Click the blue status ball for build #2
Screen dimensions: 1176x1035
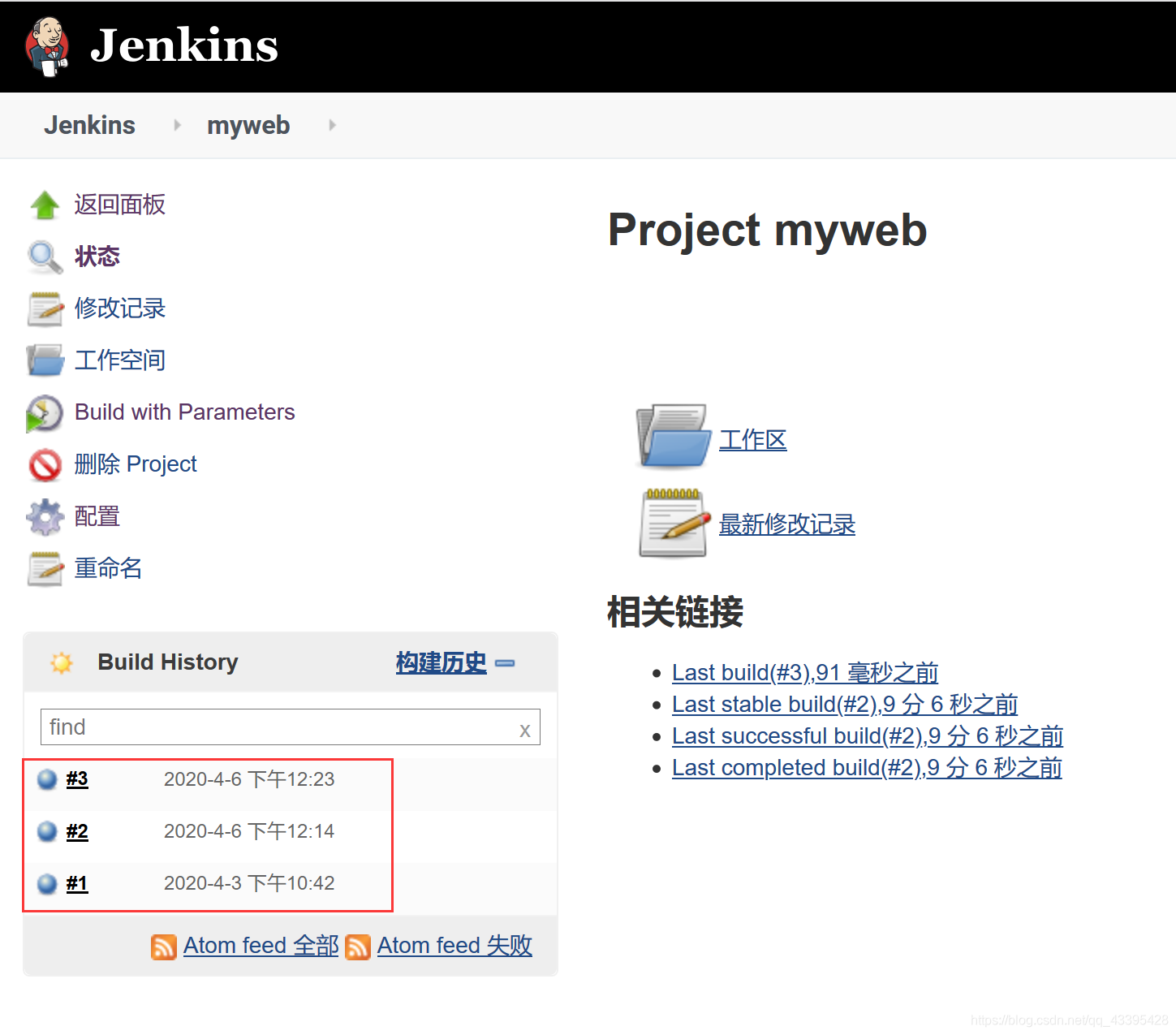tap(48, 831)
